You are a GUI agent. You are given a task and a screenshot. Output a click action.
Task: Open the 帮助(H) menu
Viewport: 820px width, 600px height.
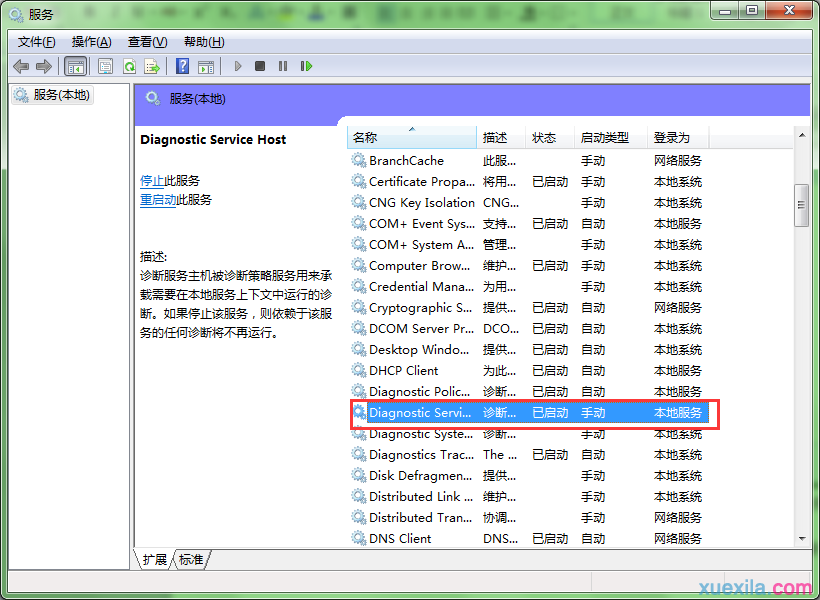click(204, 42)
